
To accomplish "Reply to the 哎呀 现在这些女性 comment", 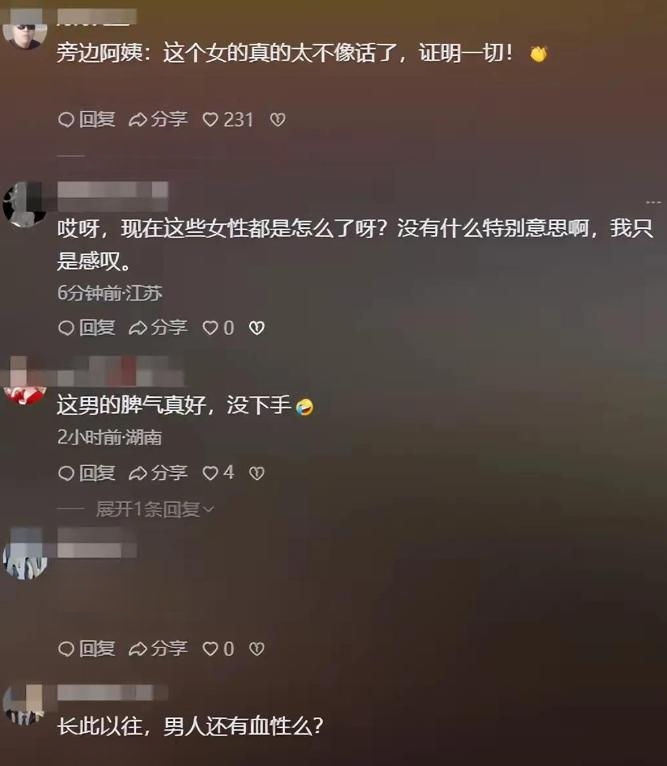I will pos(86,327).
